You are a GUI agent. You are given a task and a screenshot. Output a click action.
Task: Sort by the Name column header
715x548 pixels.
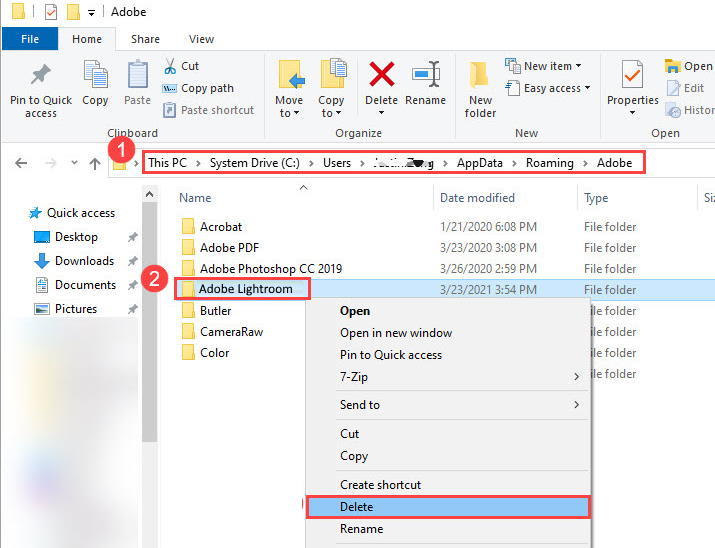coord(195,198)
